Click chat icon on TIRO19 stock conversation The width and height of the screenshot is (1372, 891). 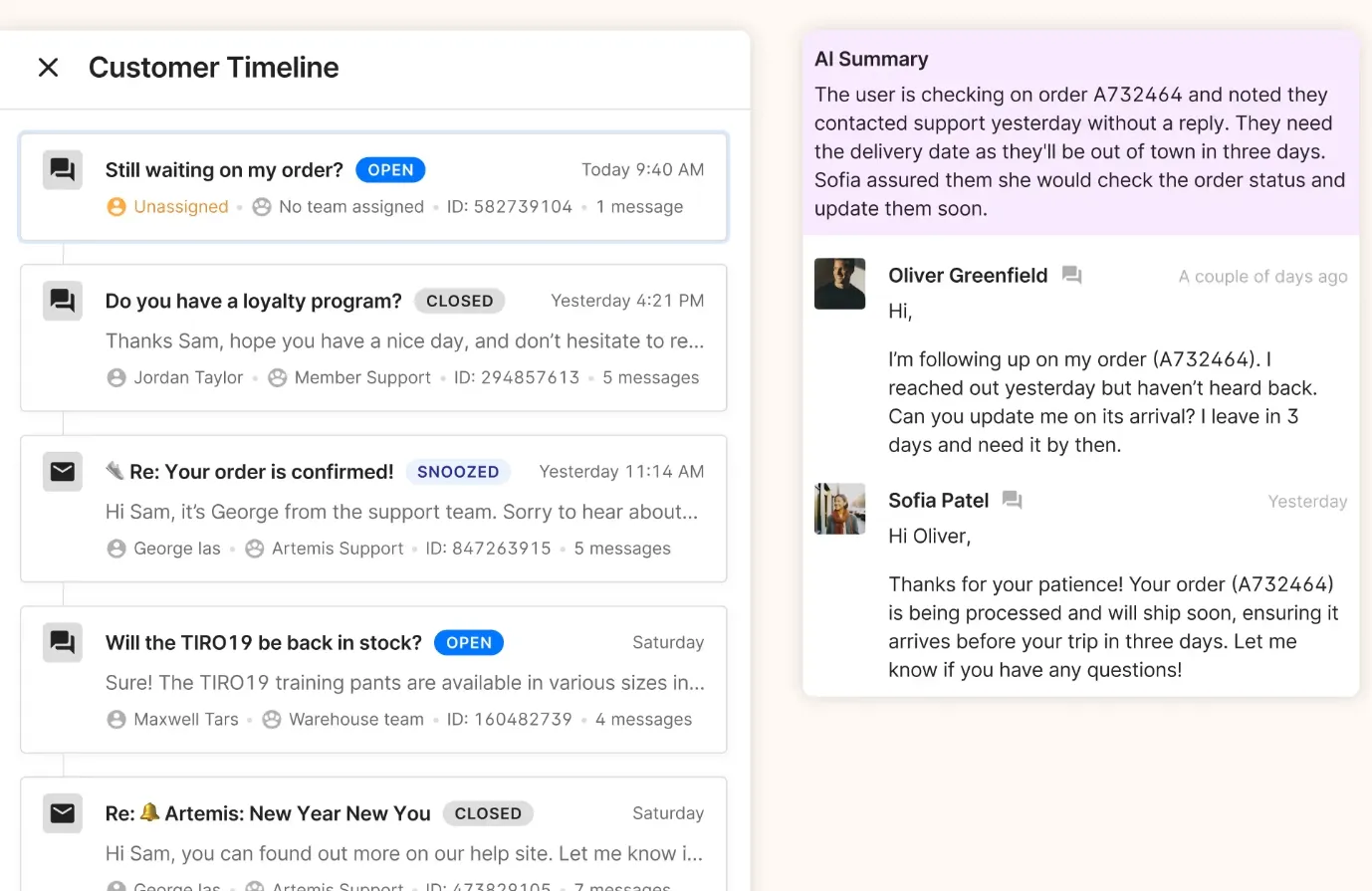point(63,642)
